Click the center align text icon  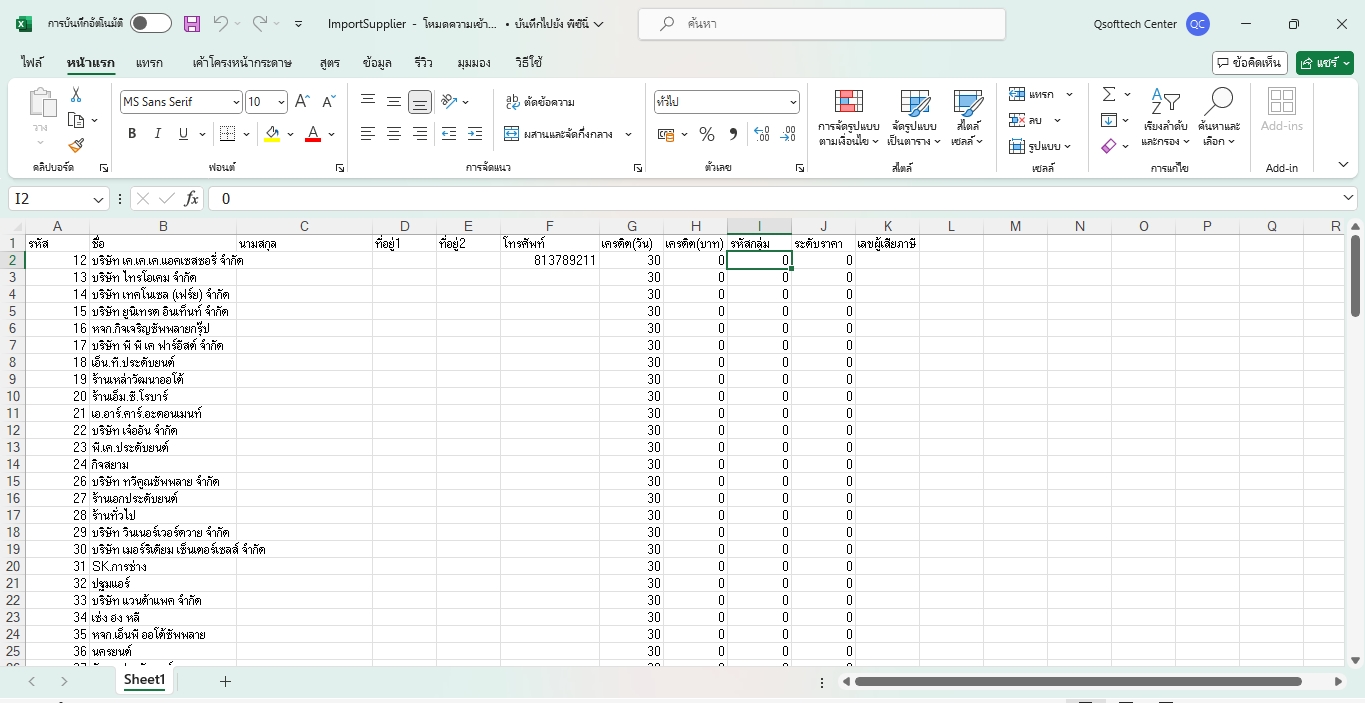coord(394,134)
